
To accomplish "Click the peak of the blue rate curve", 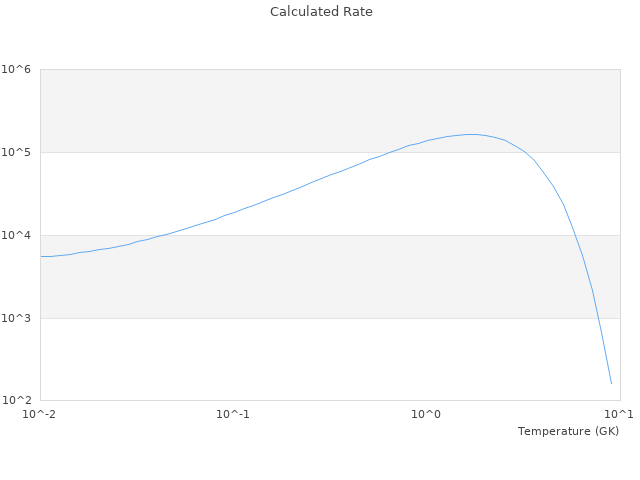I will pyautogui.click(x=473, y=134).
